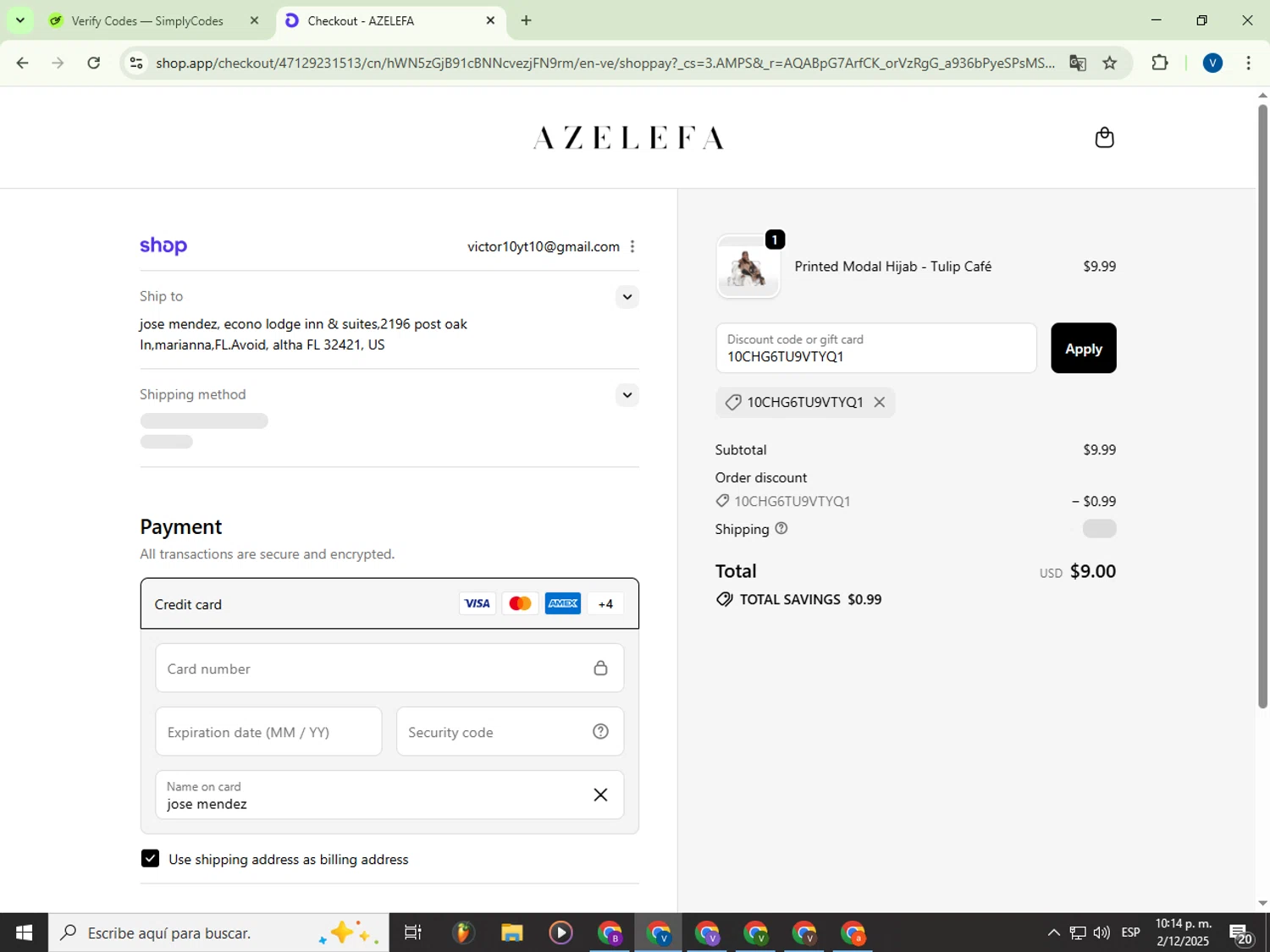Open Task View on the taskbar
Viewport: 1270px width, 952px height.
pos(413,933)
